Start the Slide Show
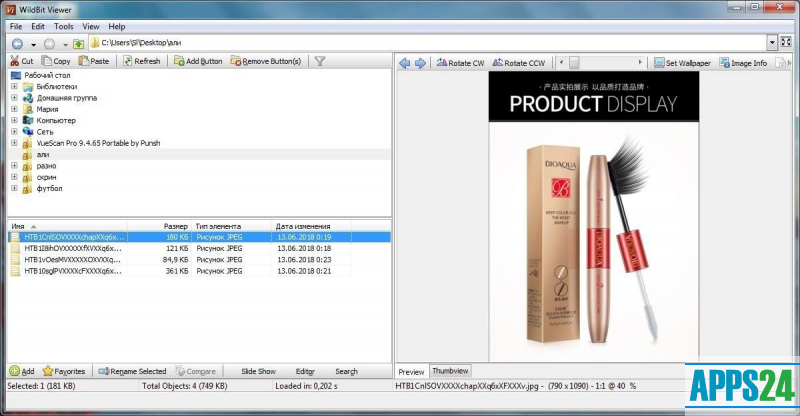This screenshot has height=416, width=800. [258, 371]
